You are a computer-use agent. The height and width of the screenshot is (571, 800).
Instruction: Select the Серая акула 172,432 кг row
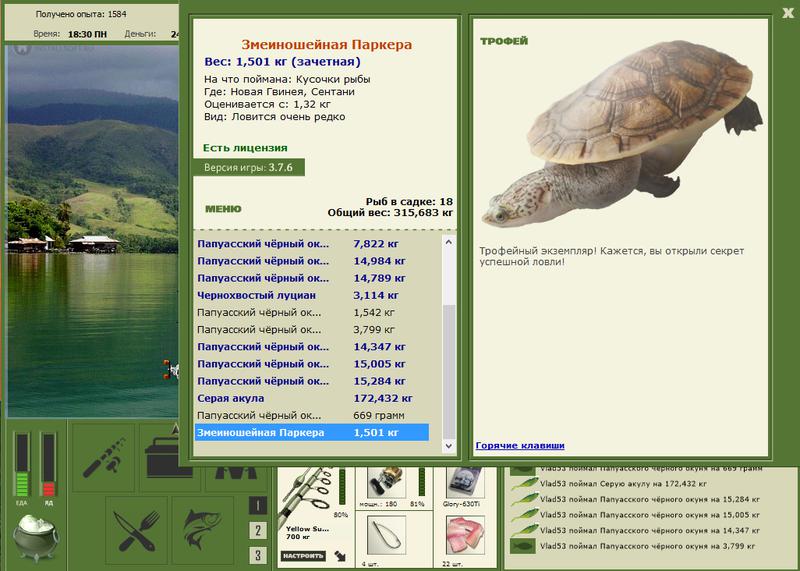point(312,398)
